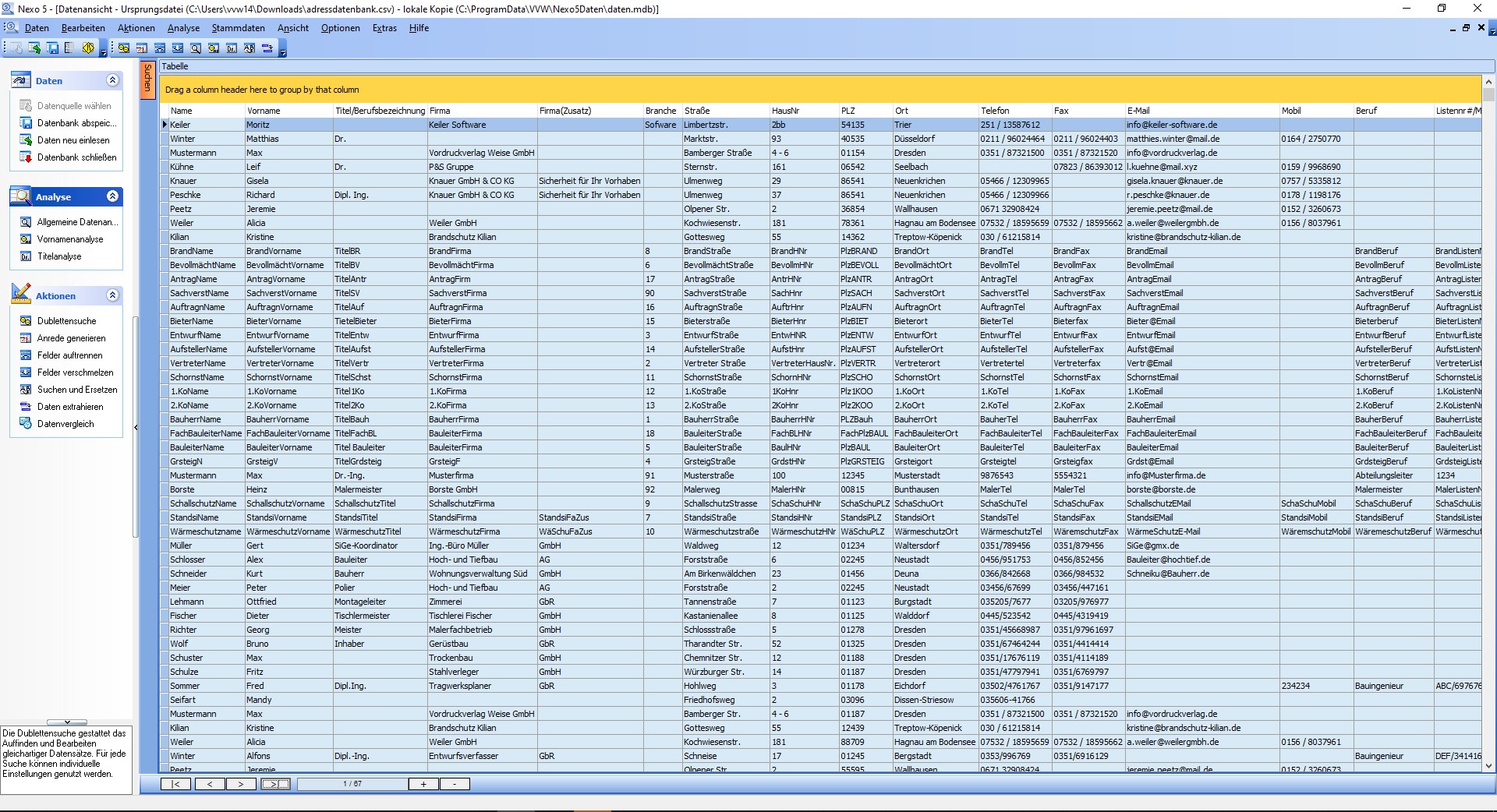Click the yellow diamond toolbar icon
Screen dimensions: 1497x812
(88, 48)
